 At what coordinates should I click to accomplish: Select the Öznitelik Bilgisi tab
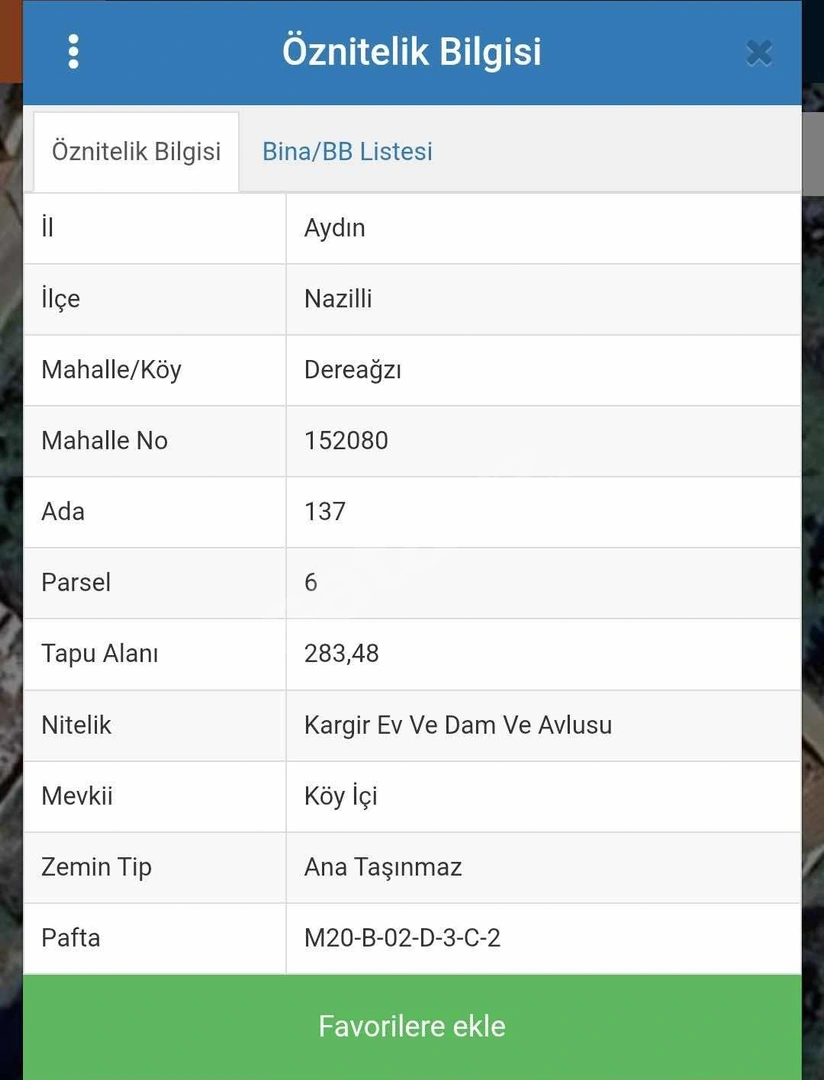[x=136, y=152]
